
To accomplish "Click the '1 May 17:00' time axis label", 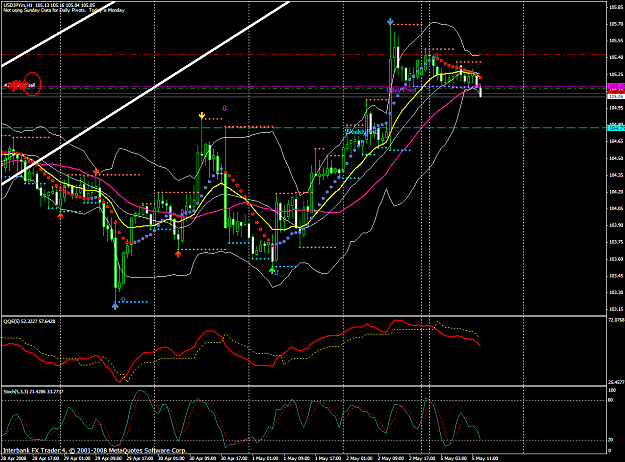I will point(328,458).
